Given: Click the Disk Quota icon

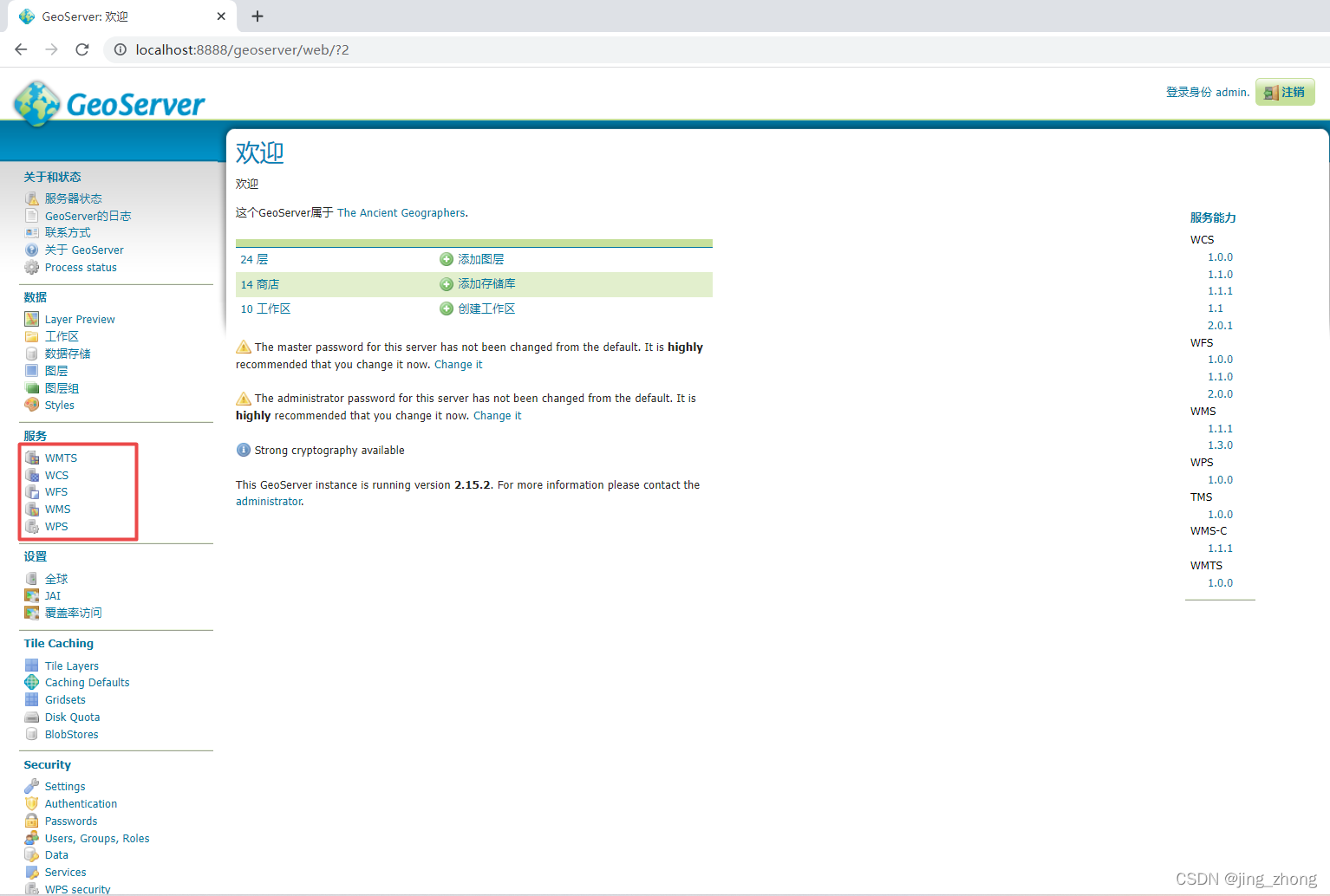Looking at the screenshot, I should click(x=32, y=717).
